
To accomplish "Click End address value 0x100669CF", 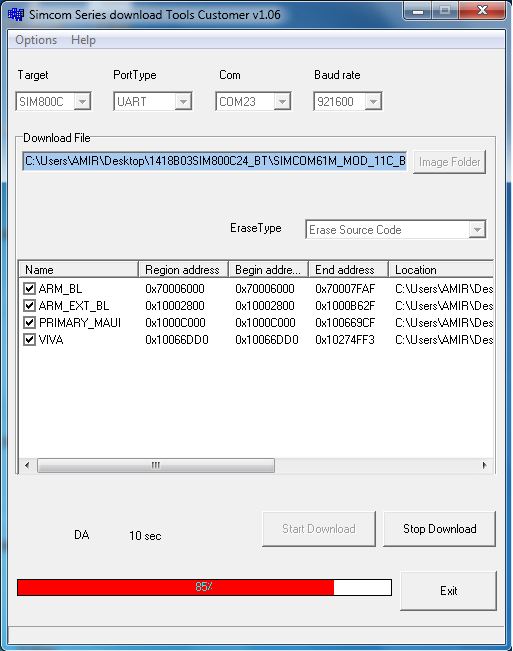I will coord(345,323).
